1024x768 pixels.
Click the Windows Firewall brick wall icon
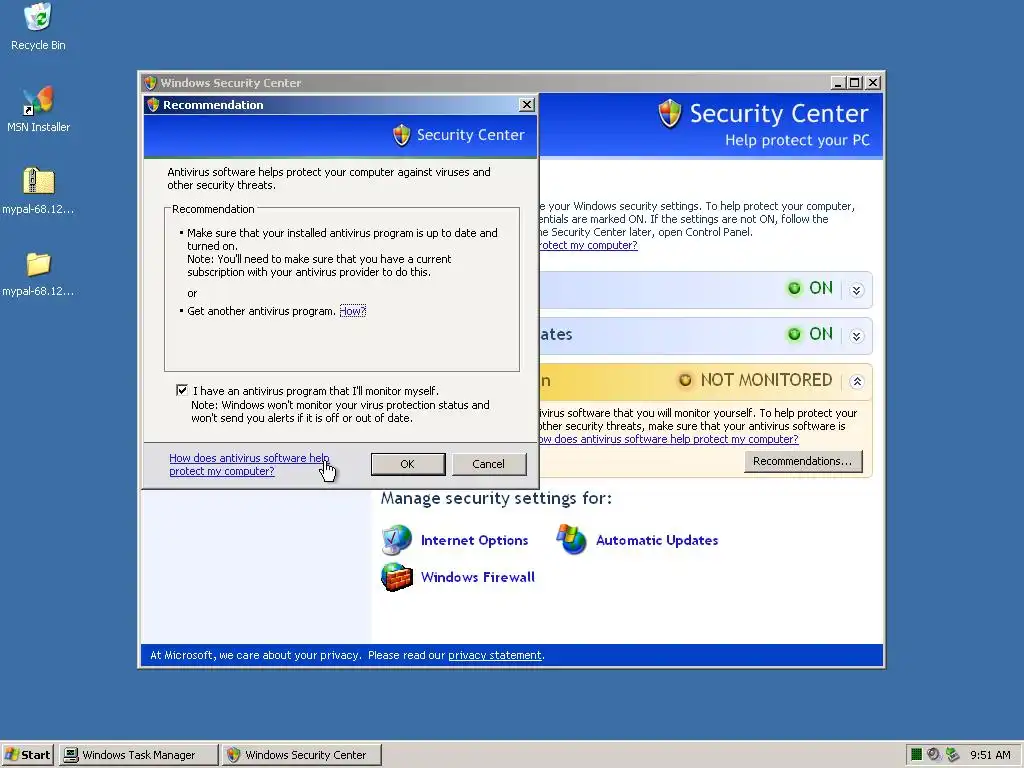pos(396,577)
